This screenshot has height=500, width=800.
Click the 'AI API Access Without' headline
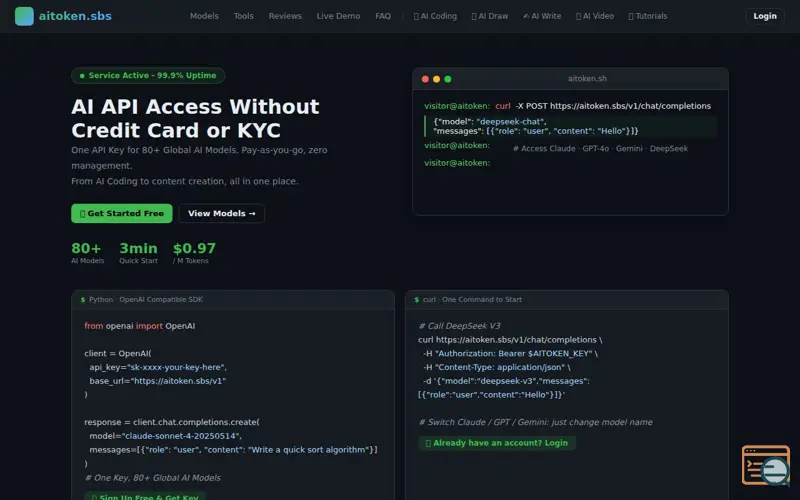[x=195, y=107]
